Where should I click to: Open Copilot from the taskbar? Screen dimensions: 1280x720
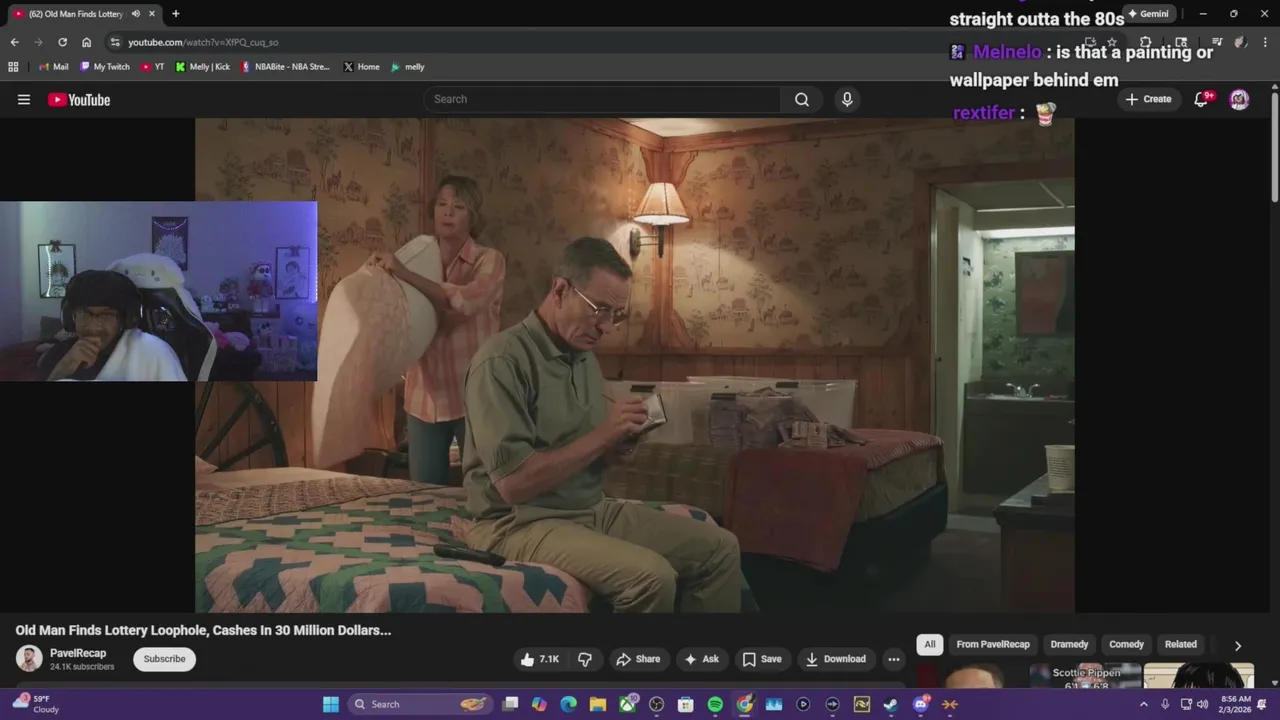(x=540, y=704)
